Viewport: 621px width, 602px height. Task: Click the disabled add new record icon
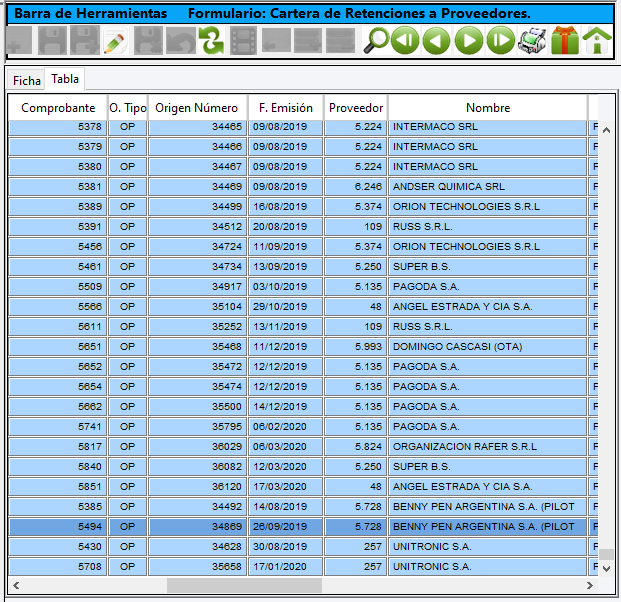click(x=19, y=40)
